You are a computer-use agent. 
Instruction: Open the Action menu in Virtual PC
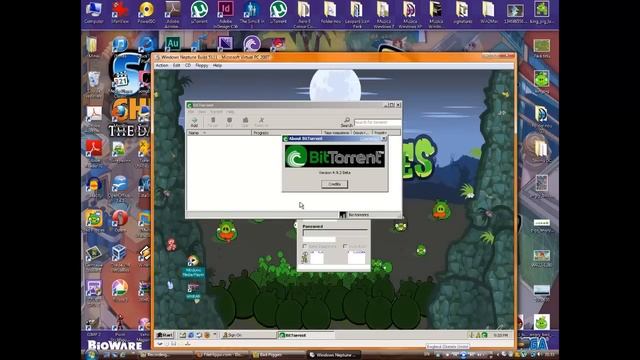[162, 65]
